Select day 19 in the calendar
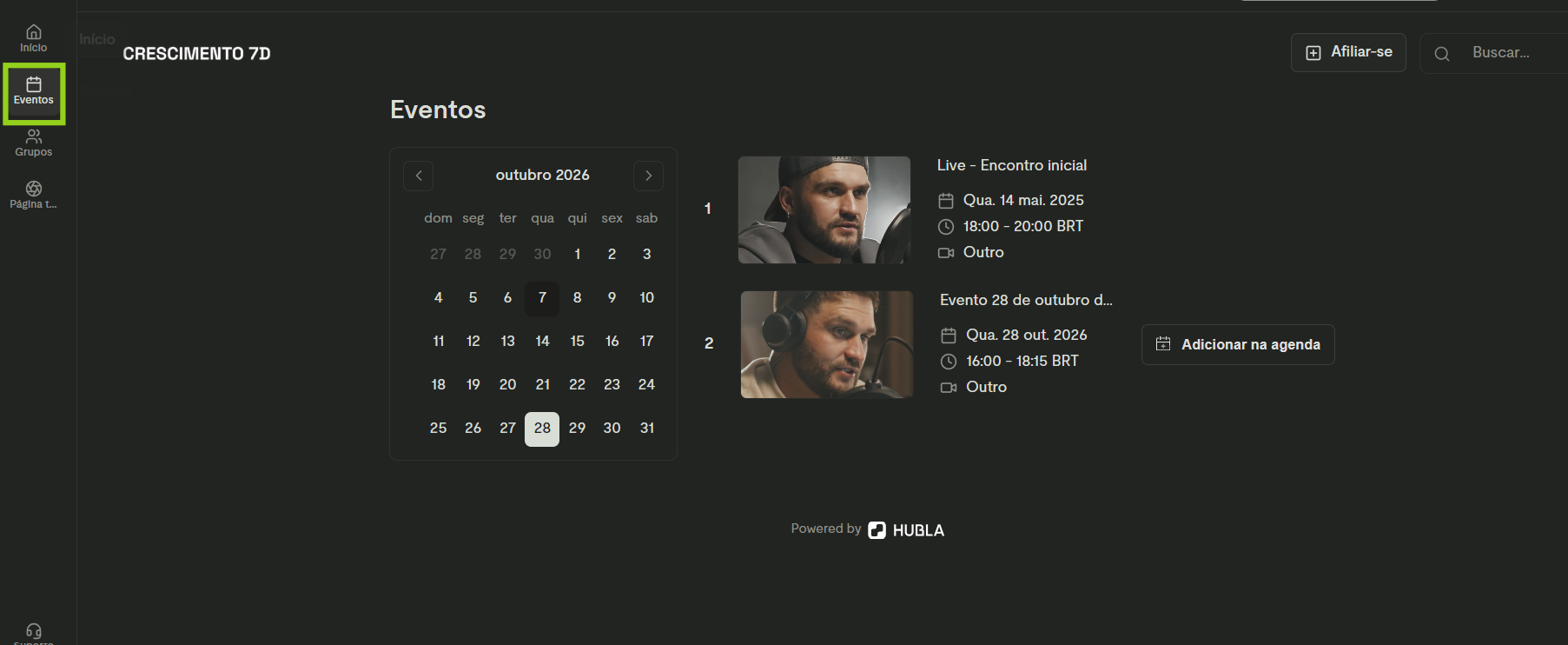 pyautogui.click(x=473, y=385)
